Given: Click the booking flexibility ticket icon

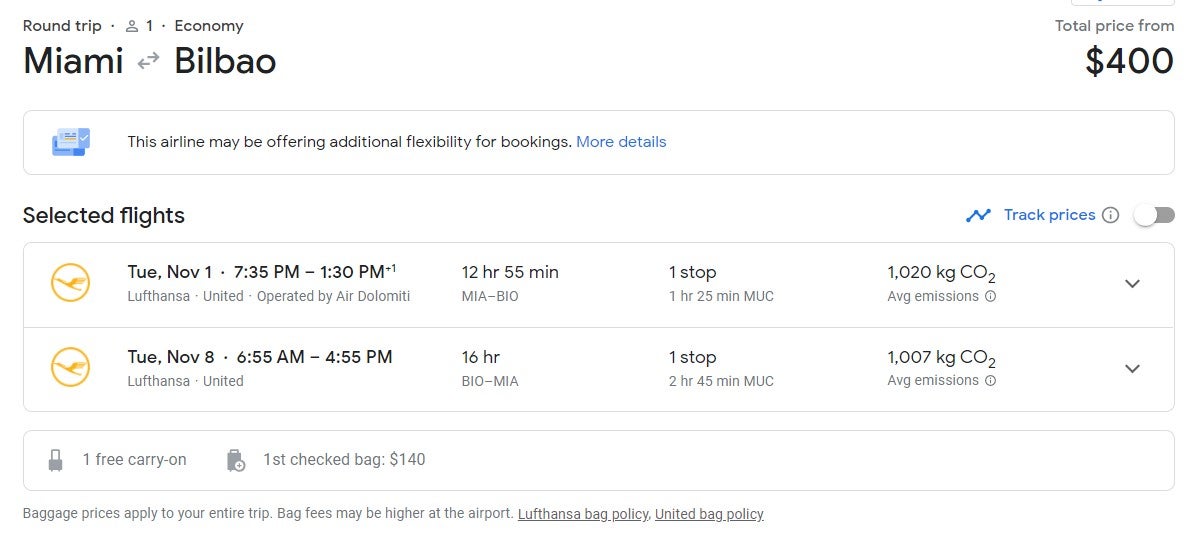Looking at the screenshot, I should [x=71, y=142].
